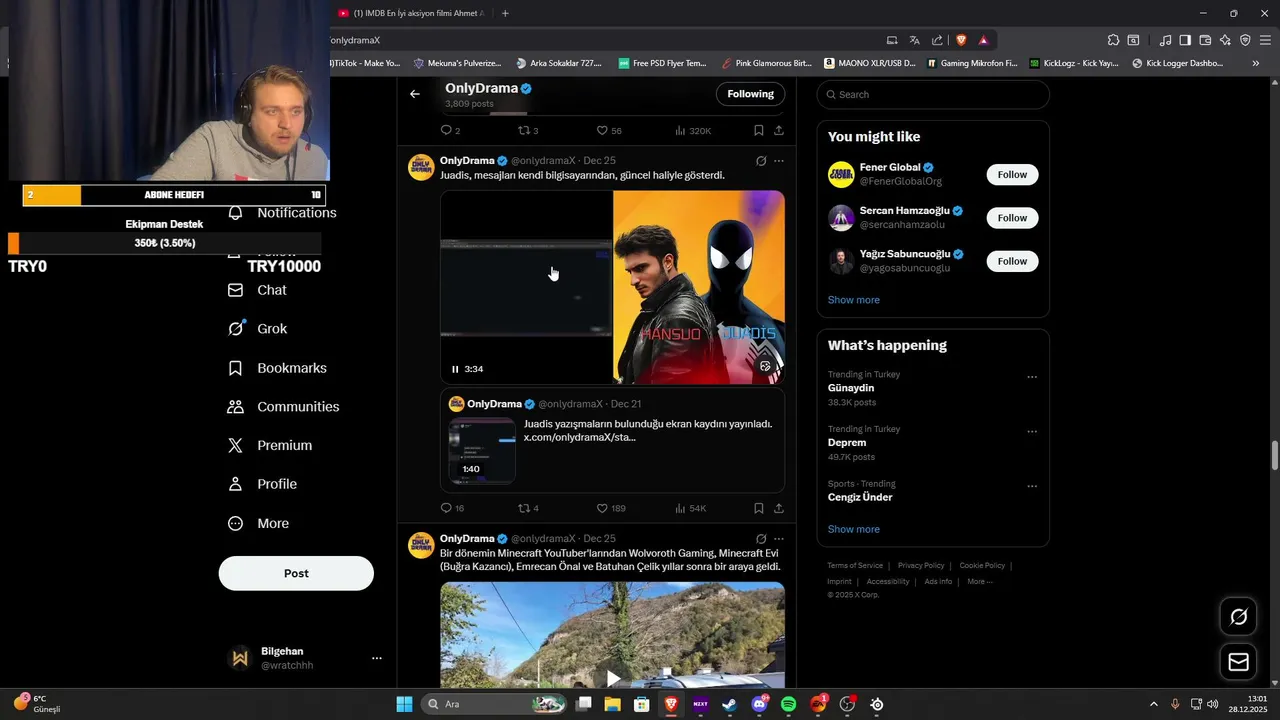
Task: Pause the Juadis video at 3:34
Action: coord(455,369)
